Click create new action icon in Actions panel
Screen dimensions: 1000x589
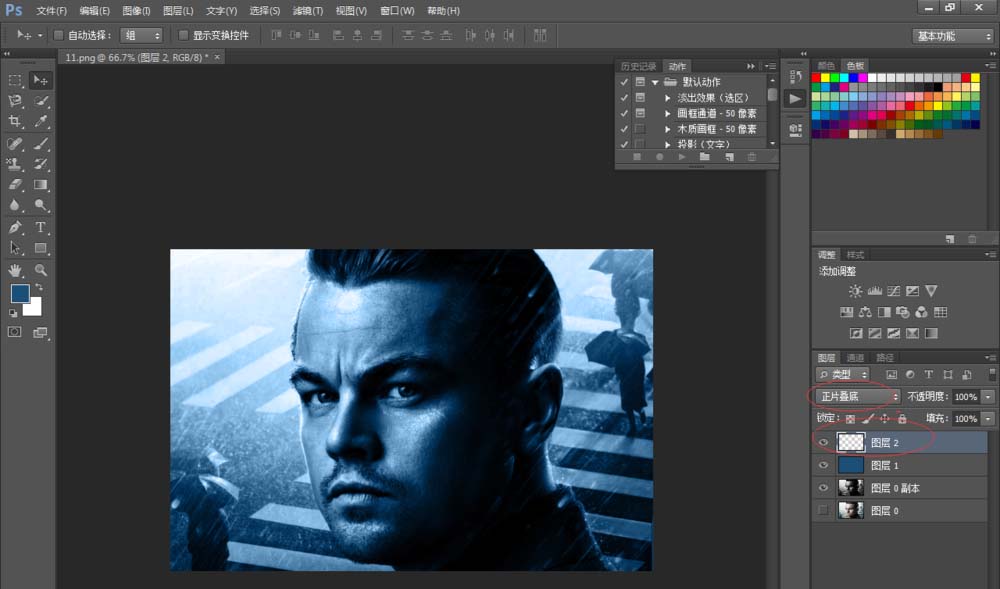click(x=729, y=157)
